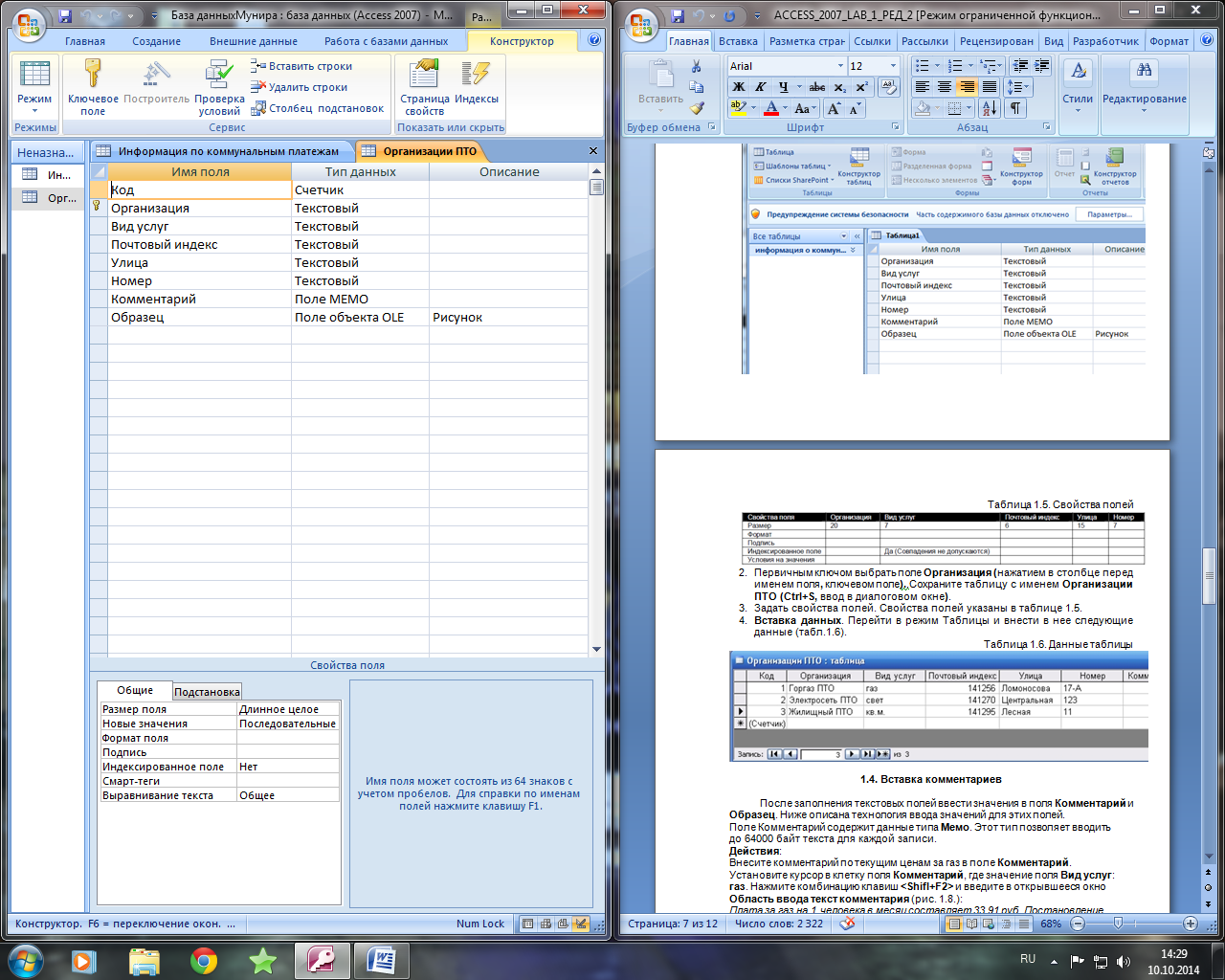1225x980 pixels.
Task: Click the Вставить paste button in Word
Action: pos(660,87)
